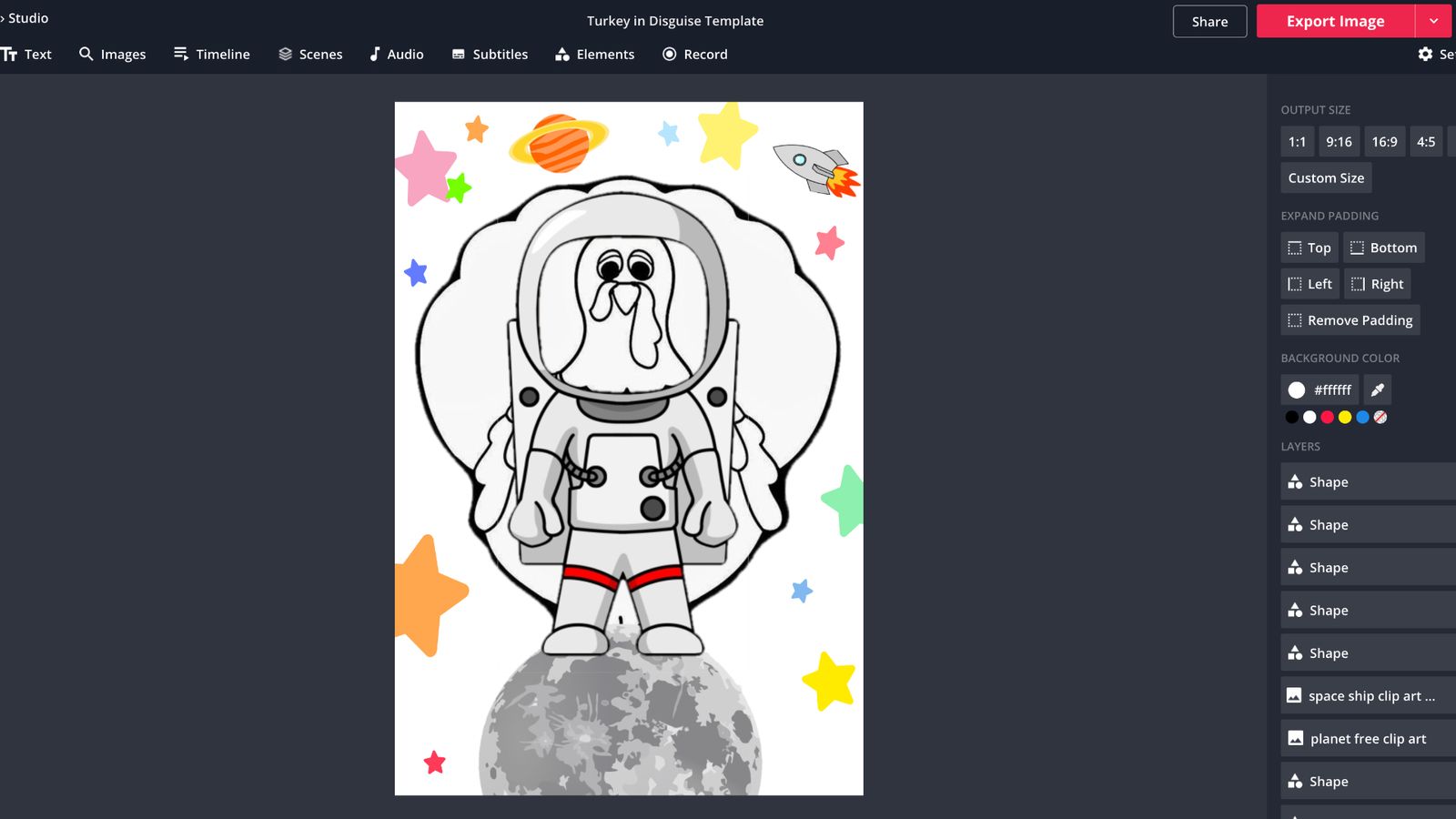Click the Export Image button
1456x819 pixels.
(1335, 21)
